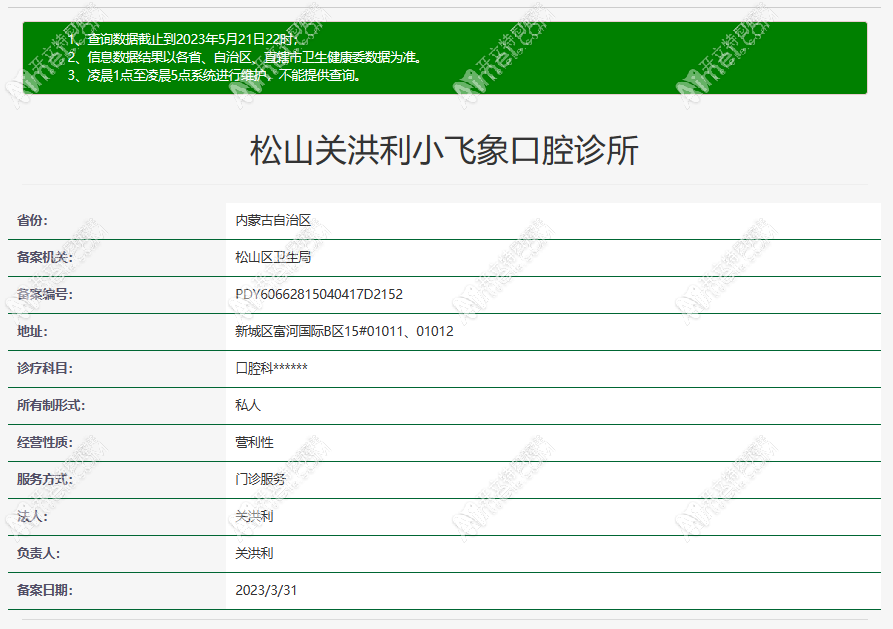Click the 负责人 row label
Image resolution: width=893 pixels, height=629 pixels.
point(36,552)
